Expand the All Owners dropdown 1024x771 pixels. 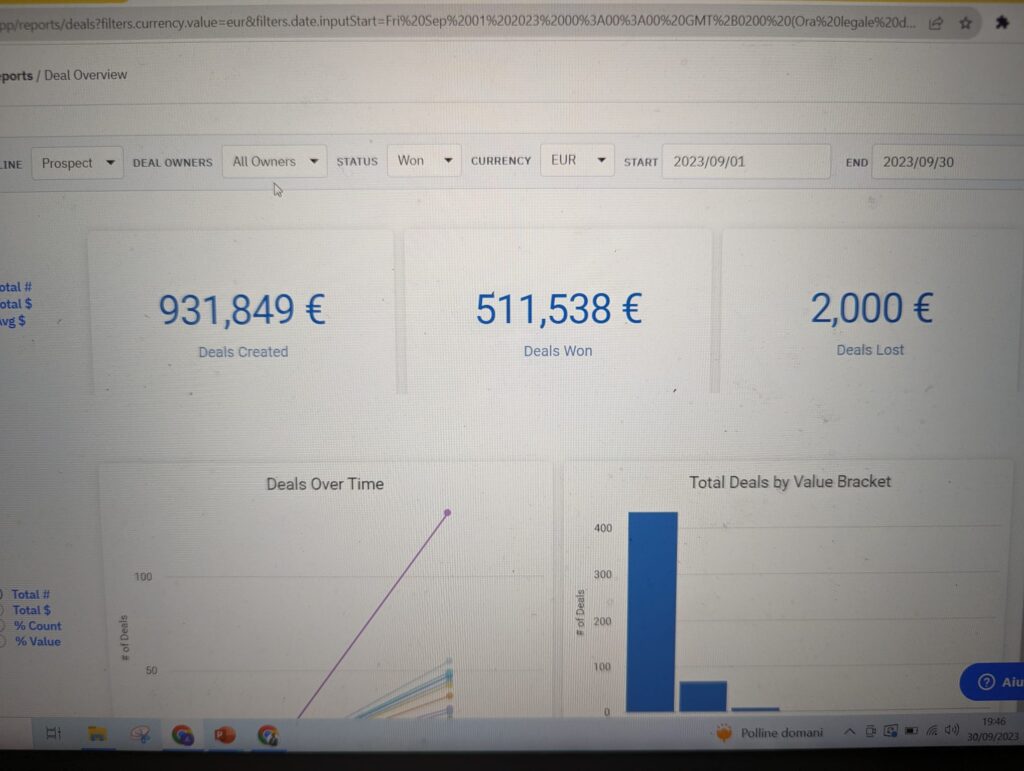[x=274, y=161]
